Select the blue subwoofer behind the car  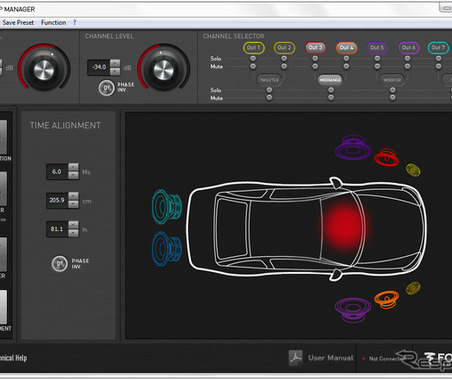click(167, 249)
